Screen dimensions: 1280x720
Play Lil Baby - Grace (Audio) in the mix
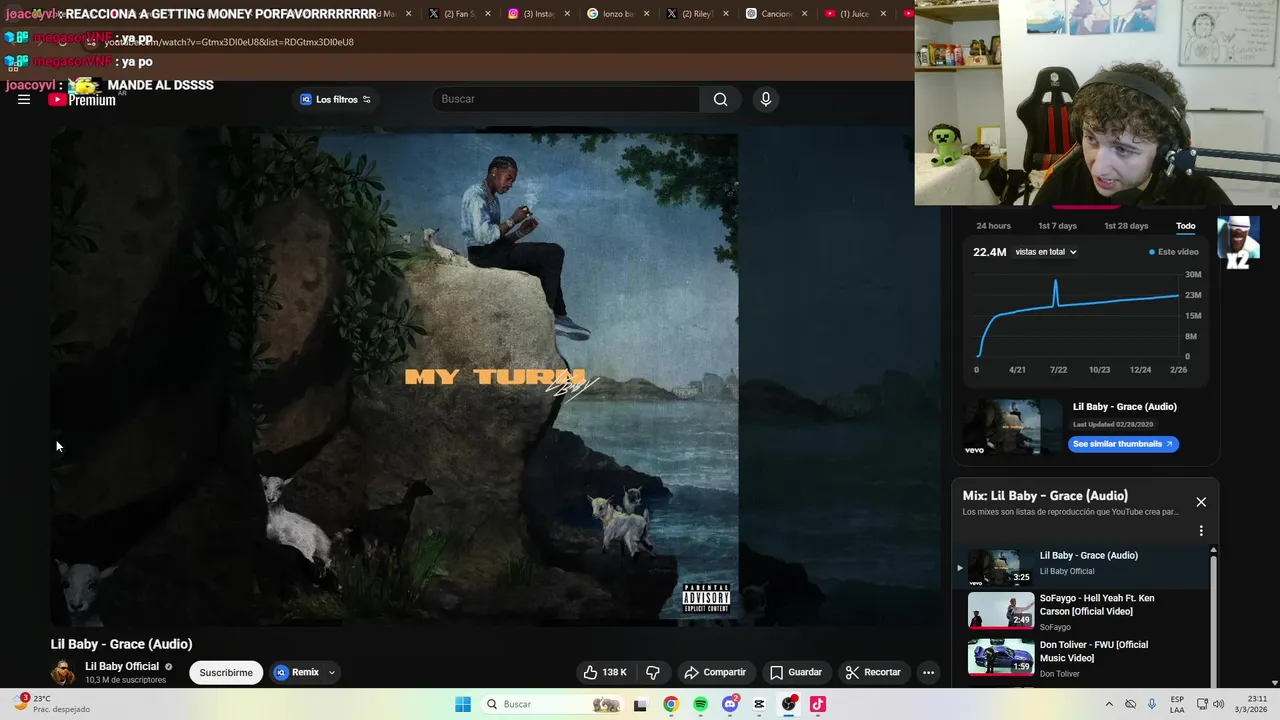1081,567
